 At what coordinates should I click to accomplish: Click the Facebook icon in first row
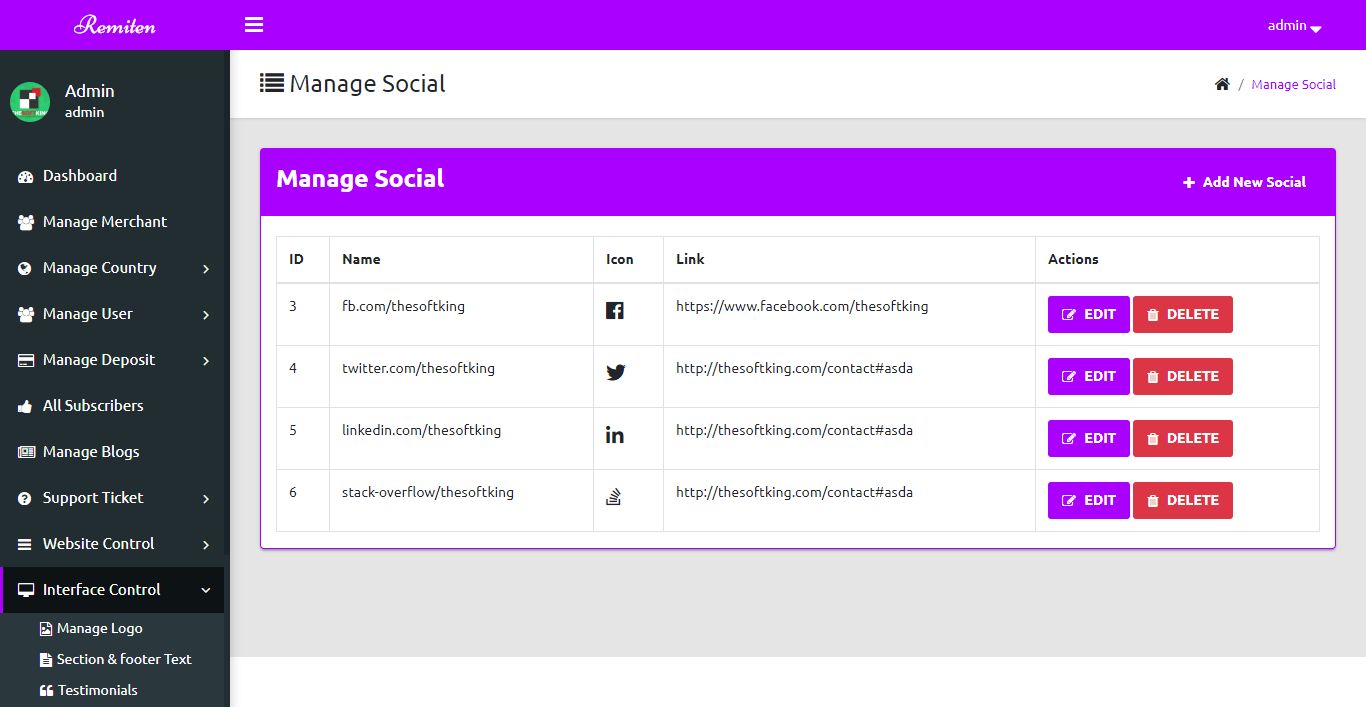click(x=615, y=311)
